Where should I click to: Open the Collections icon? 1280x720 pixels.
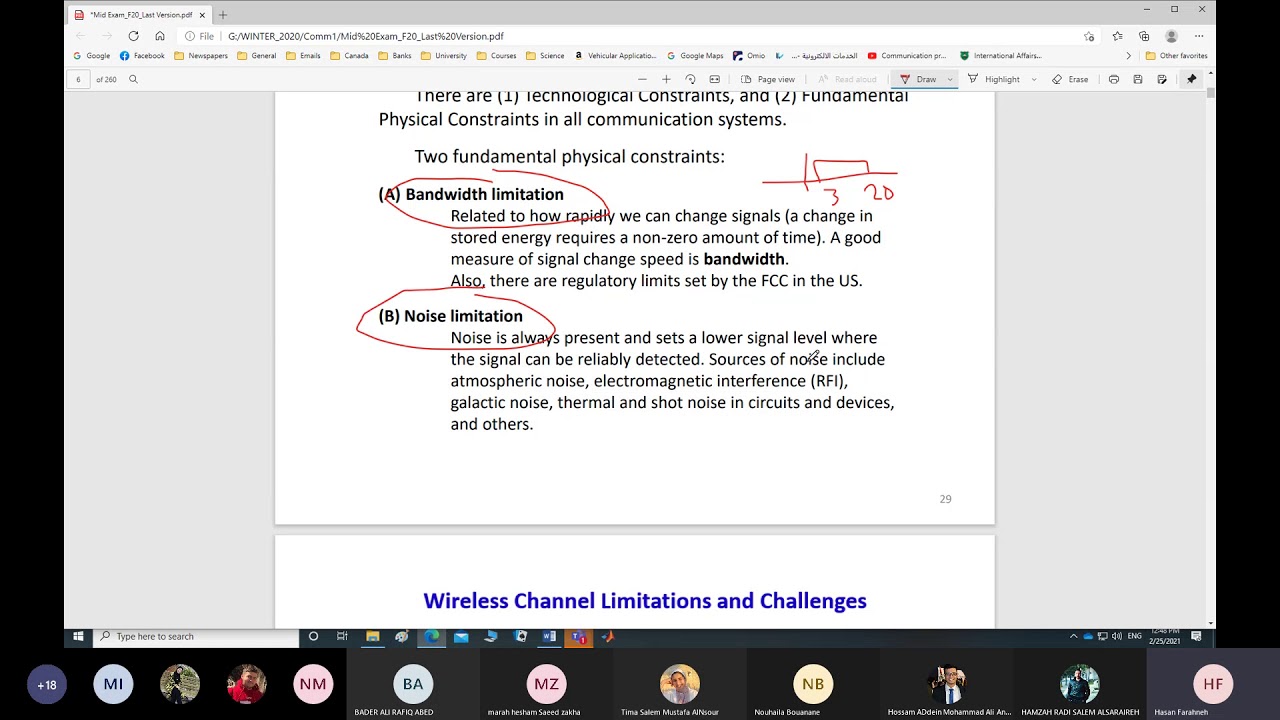[1144, 36]
